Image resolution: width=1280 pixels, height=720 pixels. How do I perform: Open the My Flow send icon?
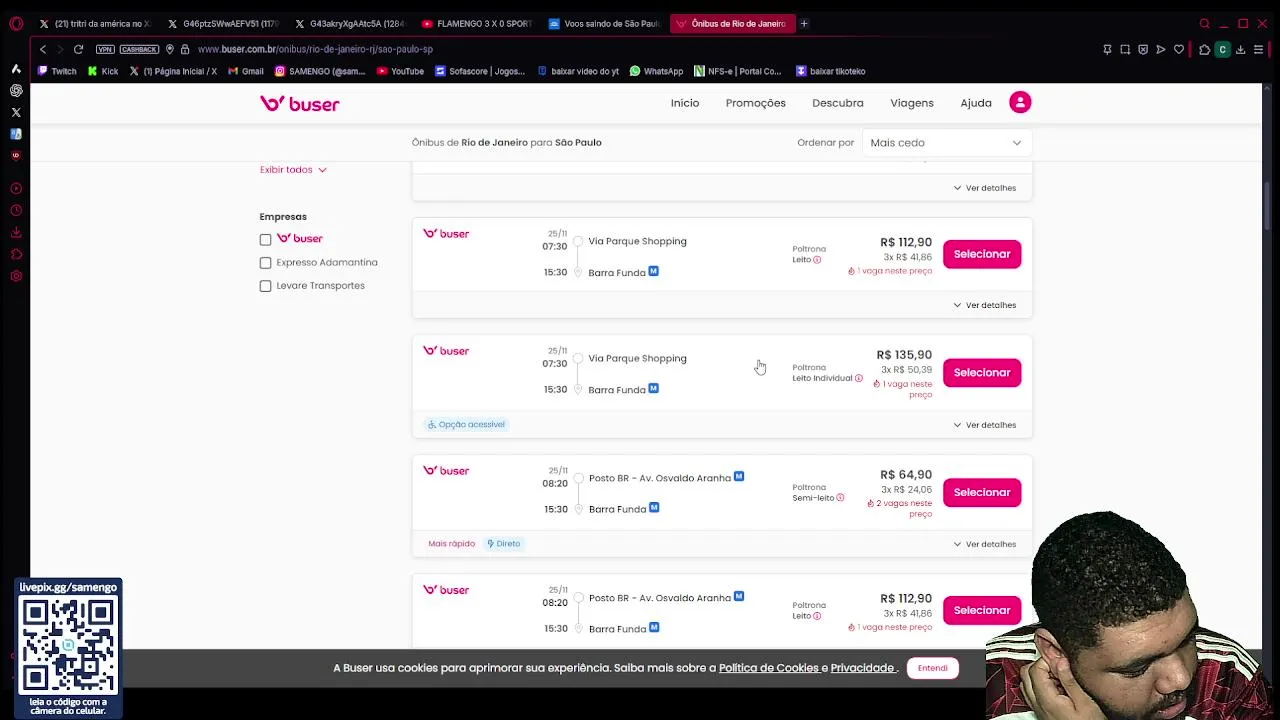pyautogui.click(x=1161, y=49)
